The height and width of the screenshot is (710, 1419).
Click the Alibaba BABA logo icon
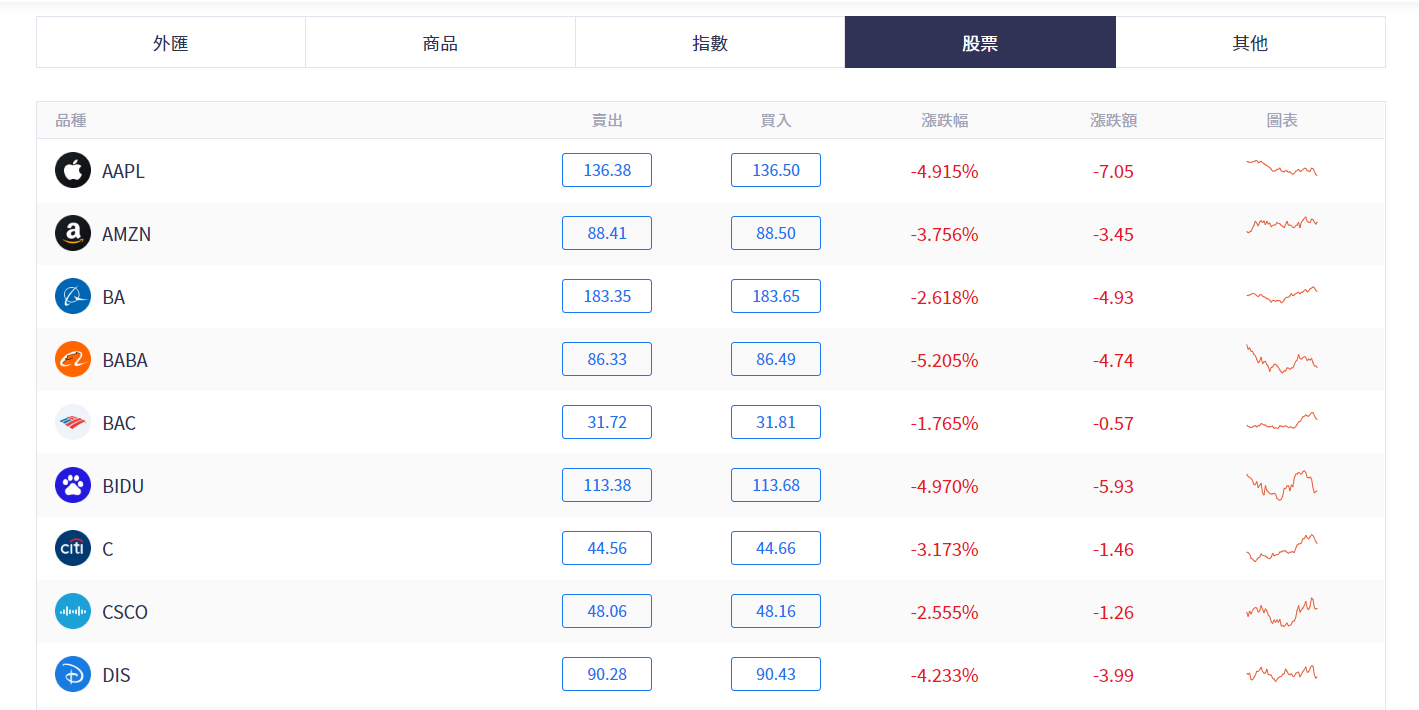[73, 359]
